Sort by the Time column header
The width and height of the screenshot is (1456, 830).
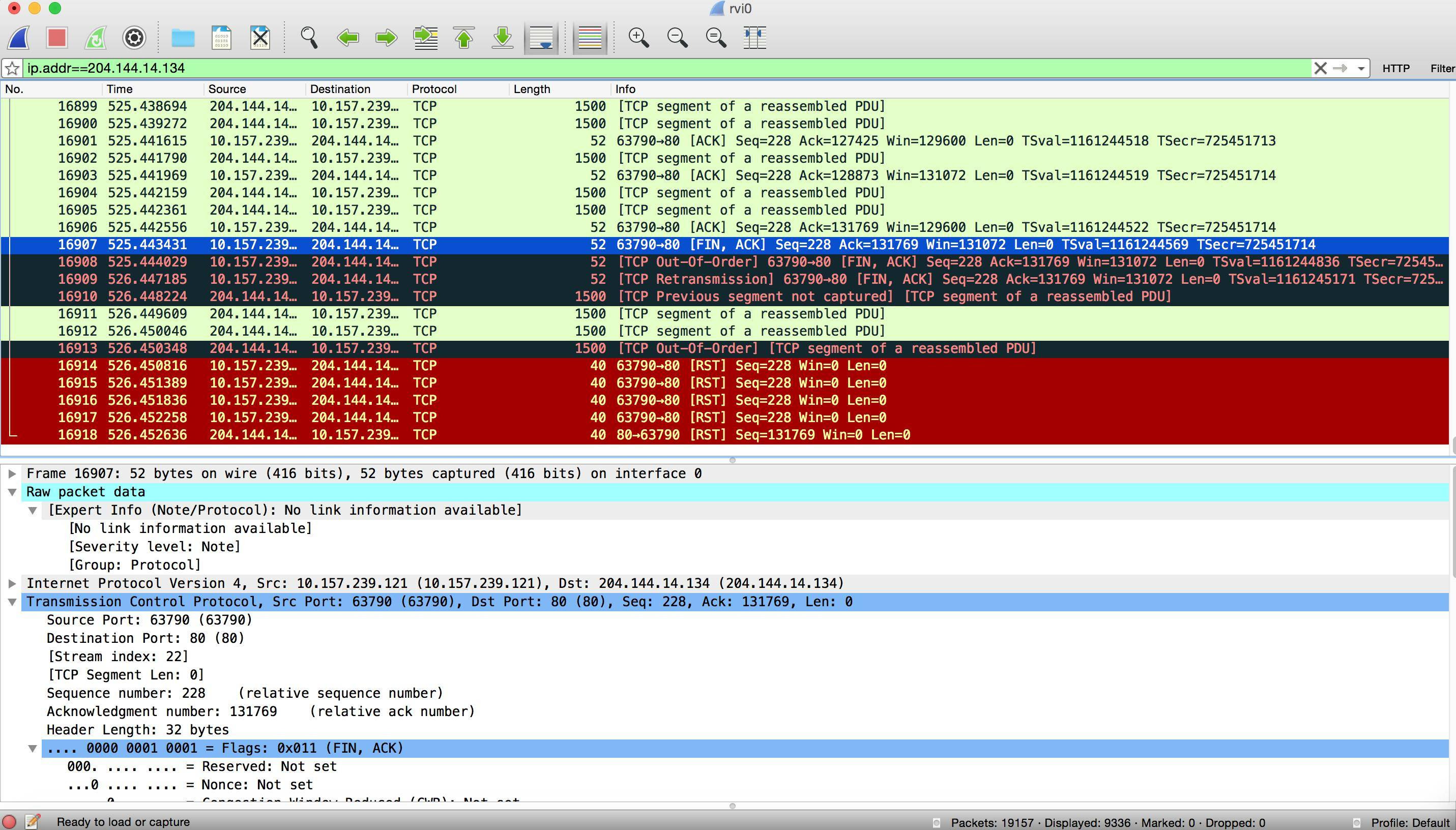[153, 89]
